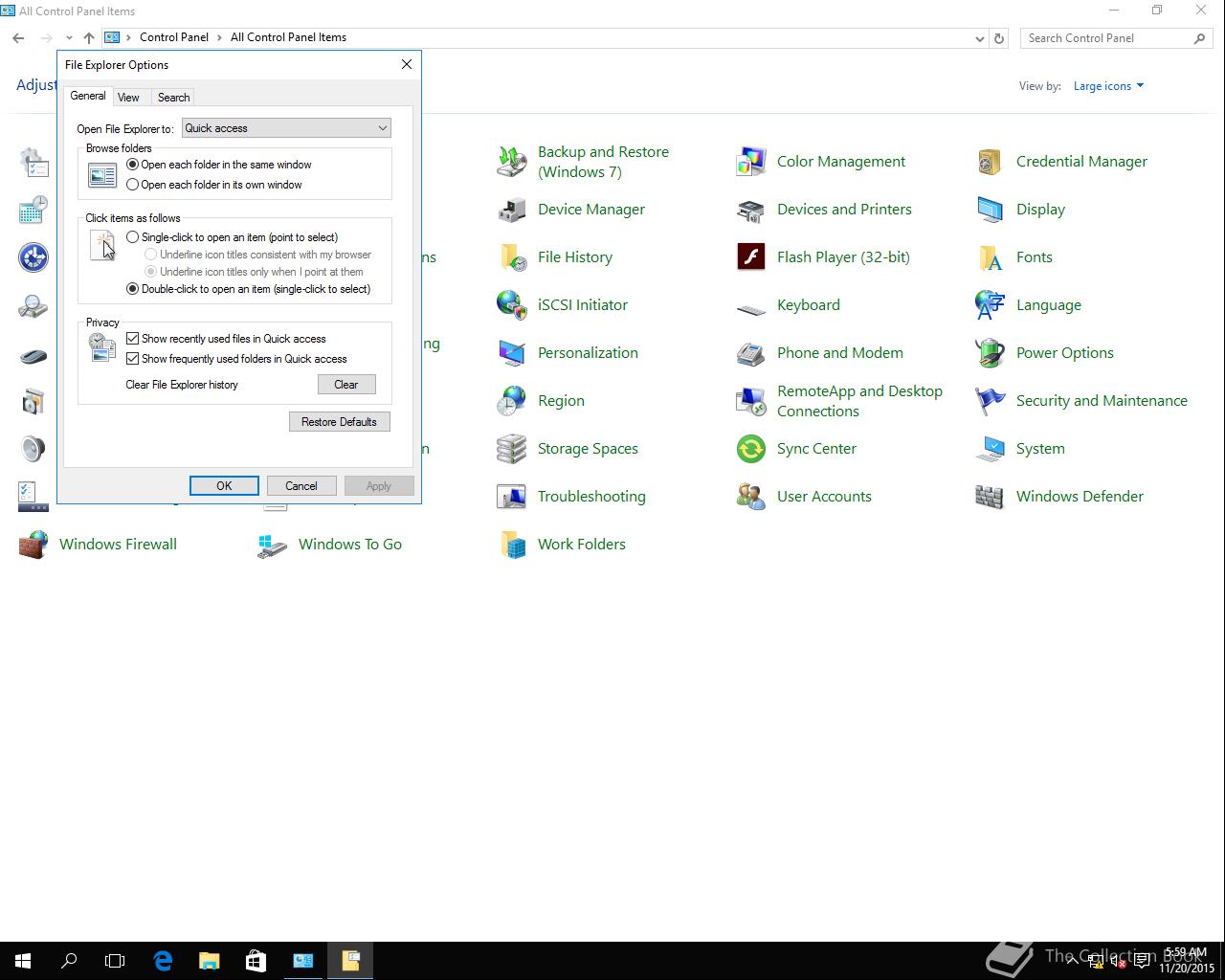Open the Fonts icon
Viewport: 1225px width, 980px height.
pos(991,257)
